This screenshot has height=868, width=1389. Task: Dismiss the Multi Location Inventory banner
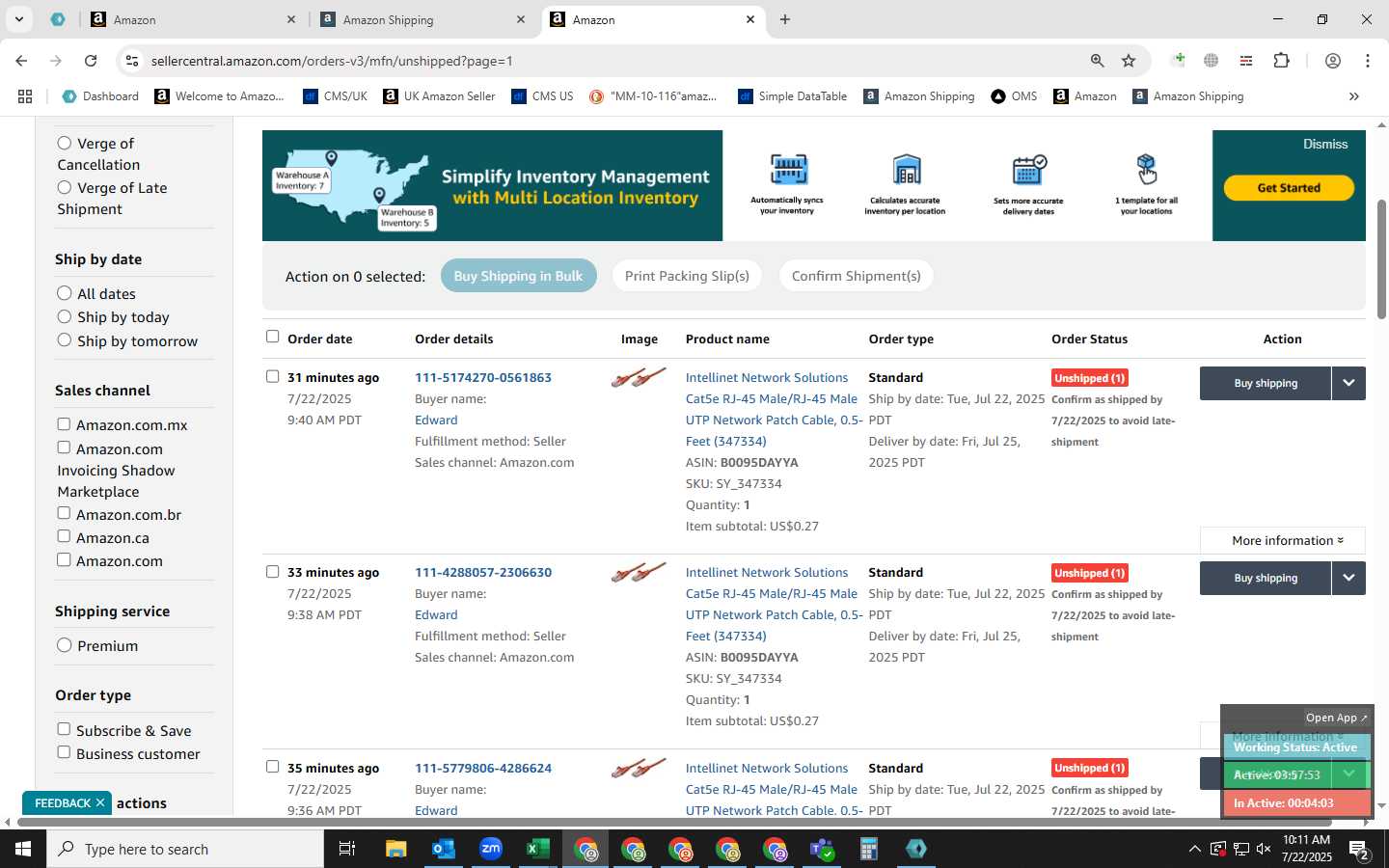[1325, 144]
